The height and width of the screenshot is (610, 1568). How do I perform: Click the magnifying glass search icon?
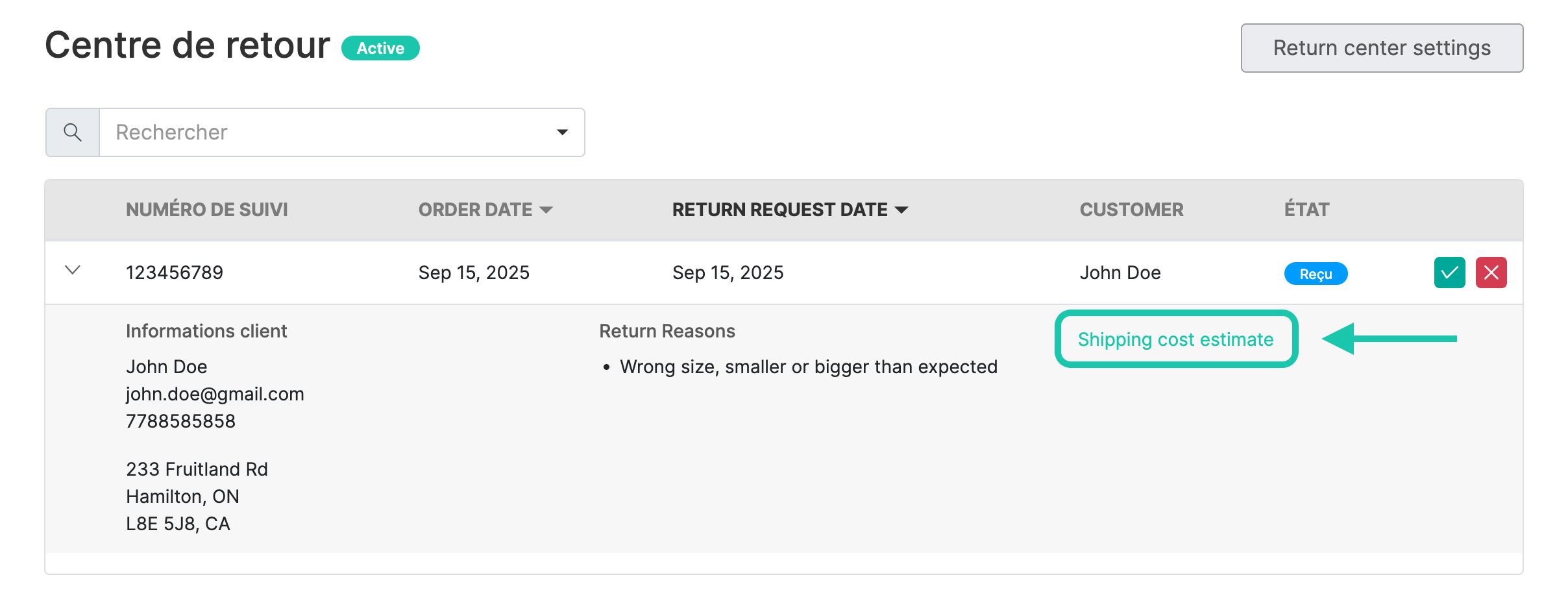coord(73,132)
